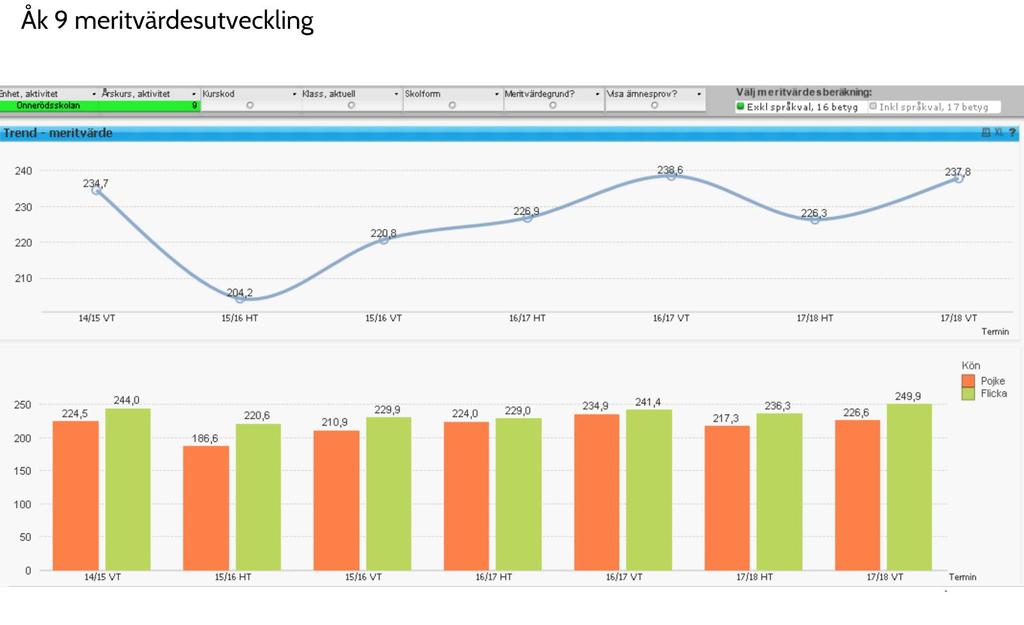The image size is (1024, 625).
Task: Click the Trend - meritvärde title bar
Action: point(509,133)
